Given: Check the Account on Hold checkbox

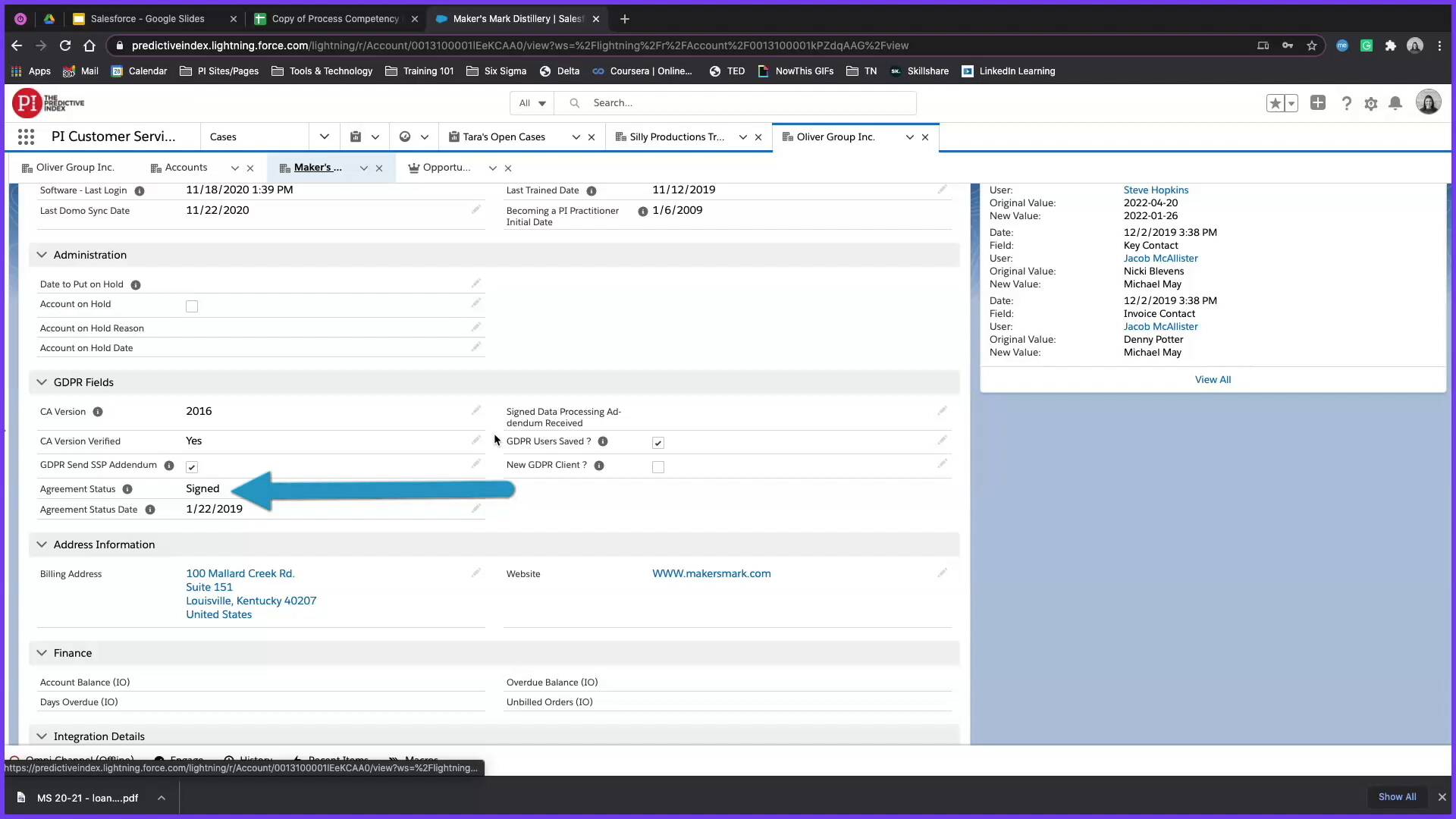Looking at the screenshot, I should [191, 306].
